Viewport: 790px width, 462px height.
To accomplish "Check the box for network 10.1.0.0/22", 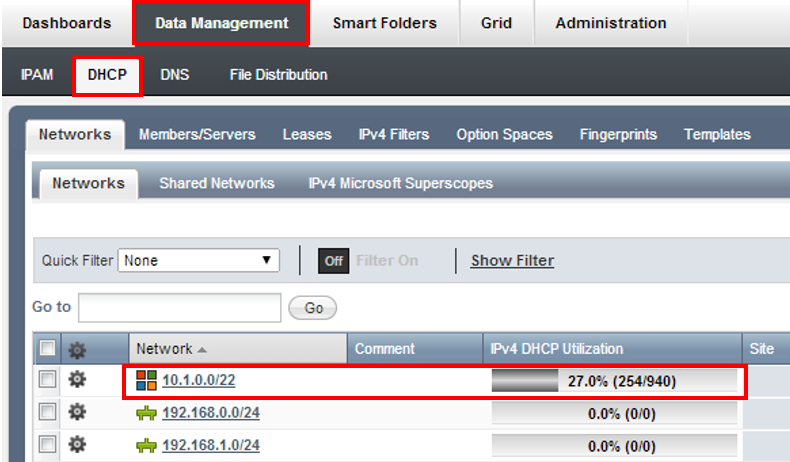I will pyautogui.click(x=47, y=380).
